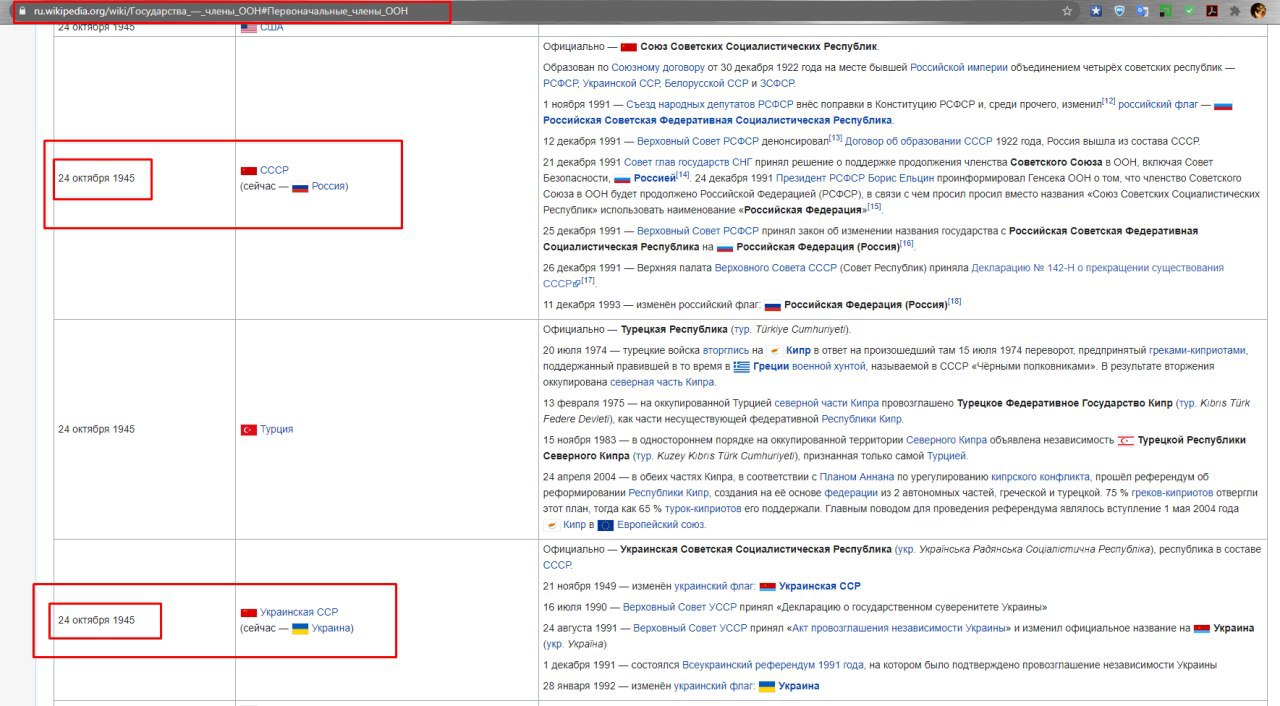This screenshot has width=1280, height=706.
Task: Click the US flag beside США
Action: [249, 28]
